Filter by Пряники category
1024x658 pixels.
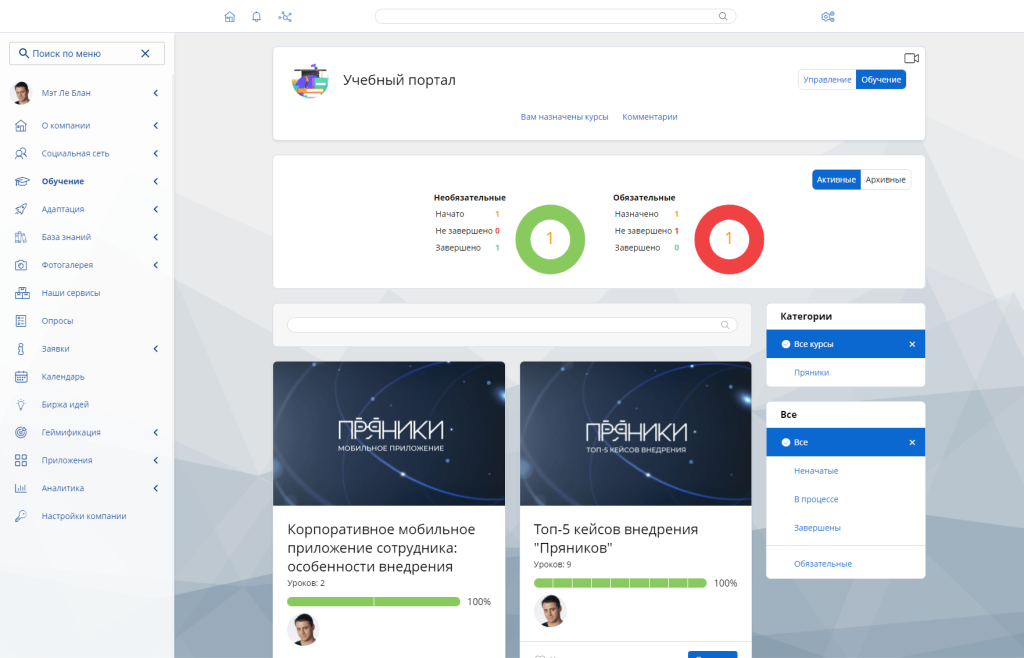[x=811, y=372]
